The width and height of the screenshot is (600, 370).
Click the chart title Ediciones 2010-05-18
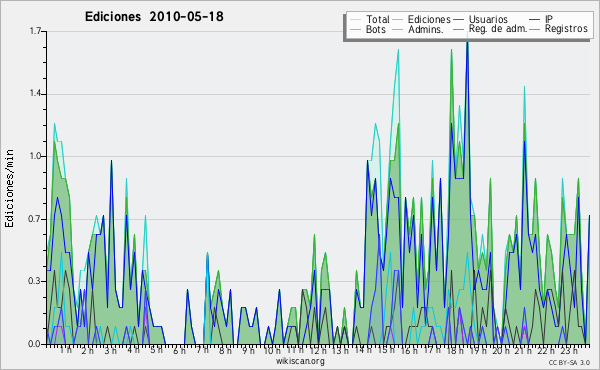154,17
